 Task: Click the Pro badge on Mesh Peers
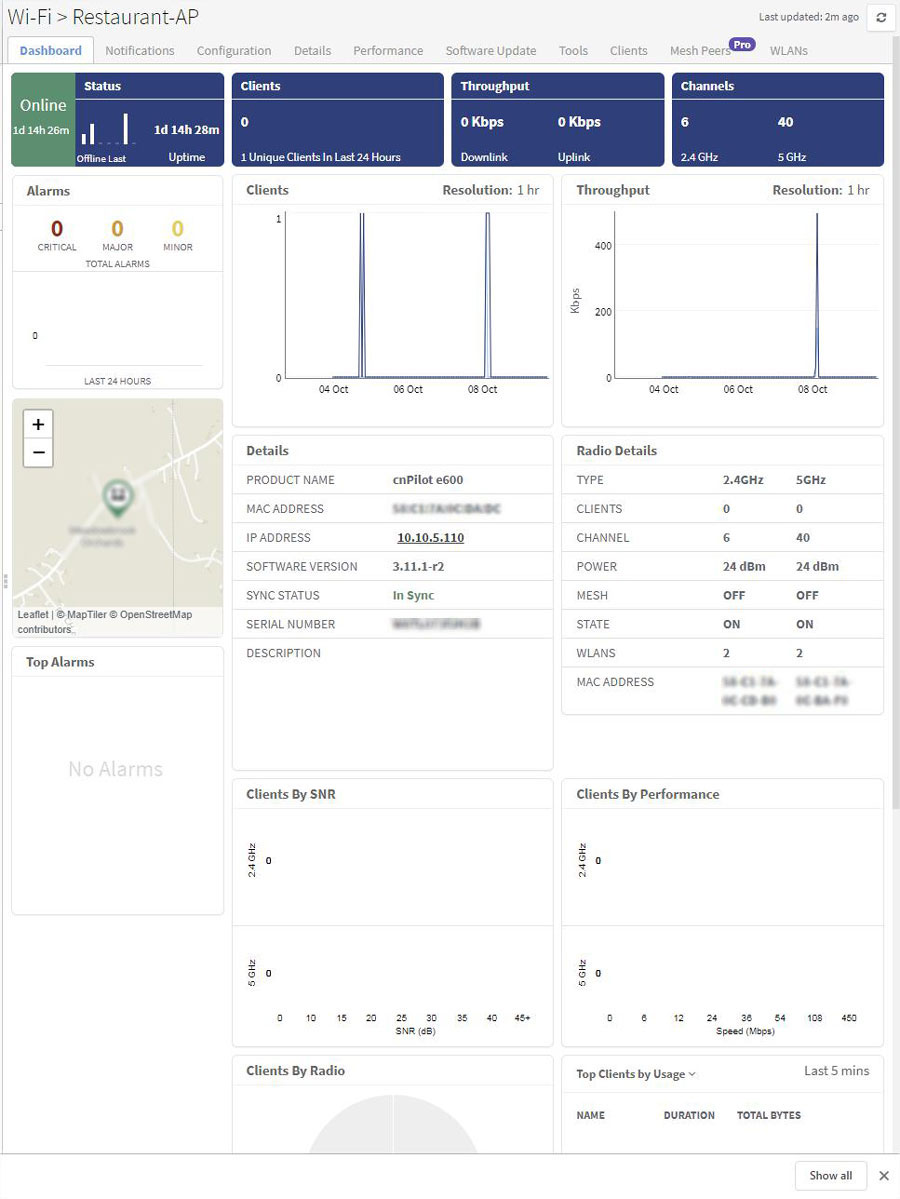(742, 44)
